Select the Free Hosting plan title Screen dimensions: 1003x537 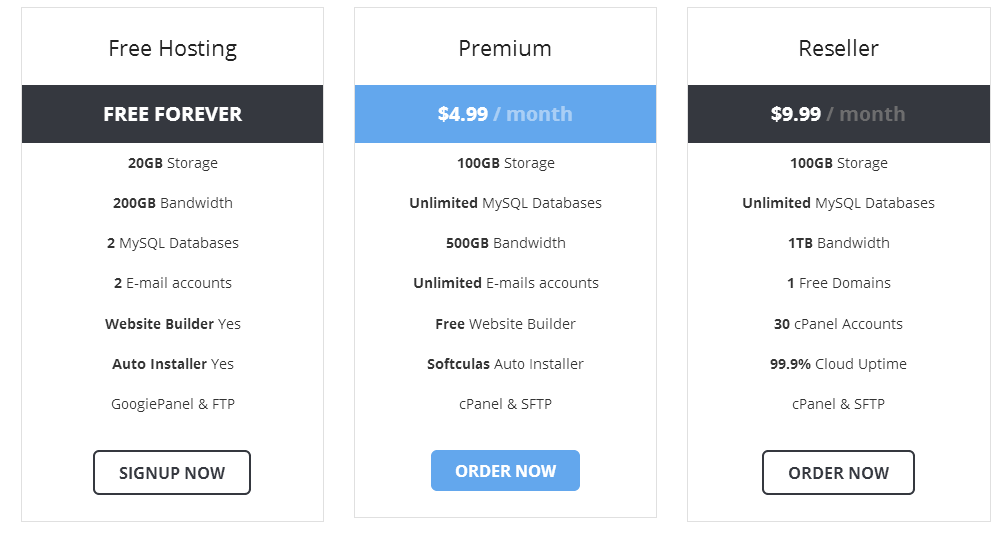point(173,48)
